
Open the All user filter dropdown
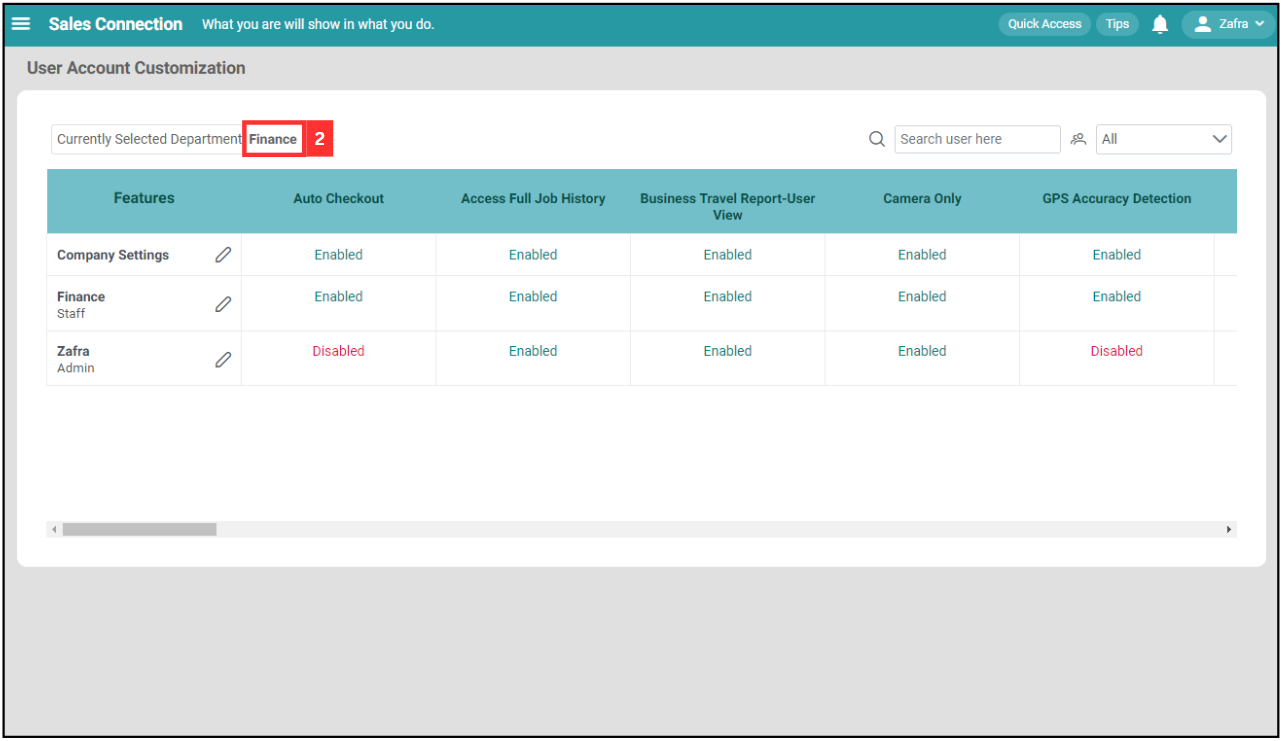click(x=1164, y=139)
